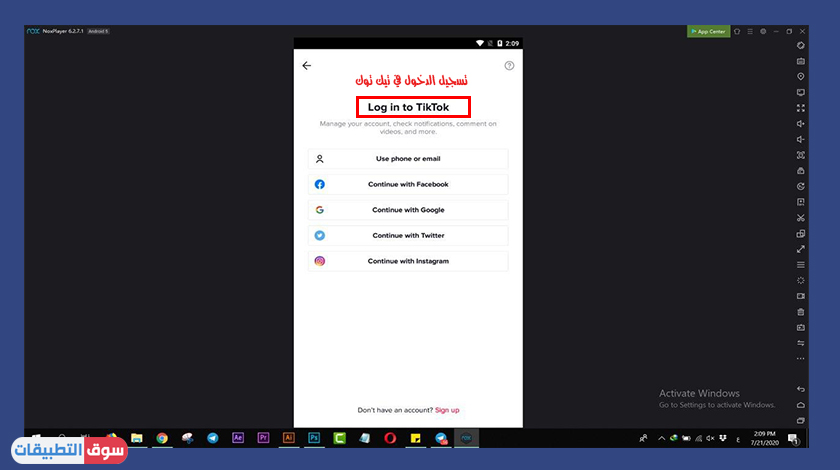
Task: Open Google Chrome from the taskbar
Action: [x=162, y=438]
